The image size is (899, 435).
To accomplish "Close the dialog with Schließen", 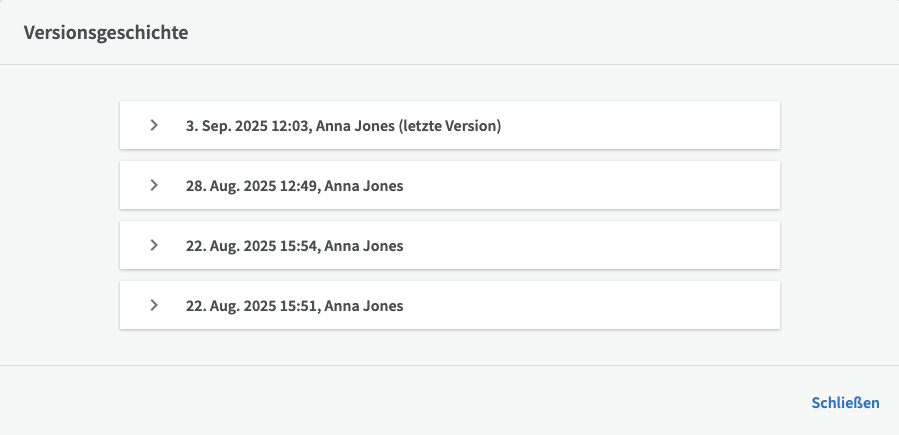I will pyautogui.click(x=845, y=403).
